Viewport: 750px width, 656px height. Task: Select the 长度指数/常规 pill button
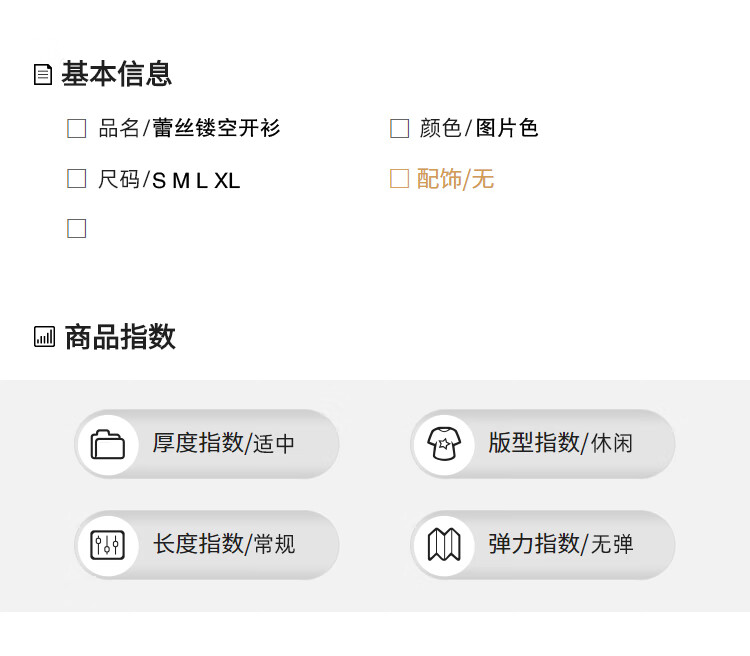pos(207,545)
